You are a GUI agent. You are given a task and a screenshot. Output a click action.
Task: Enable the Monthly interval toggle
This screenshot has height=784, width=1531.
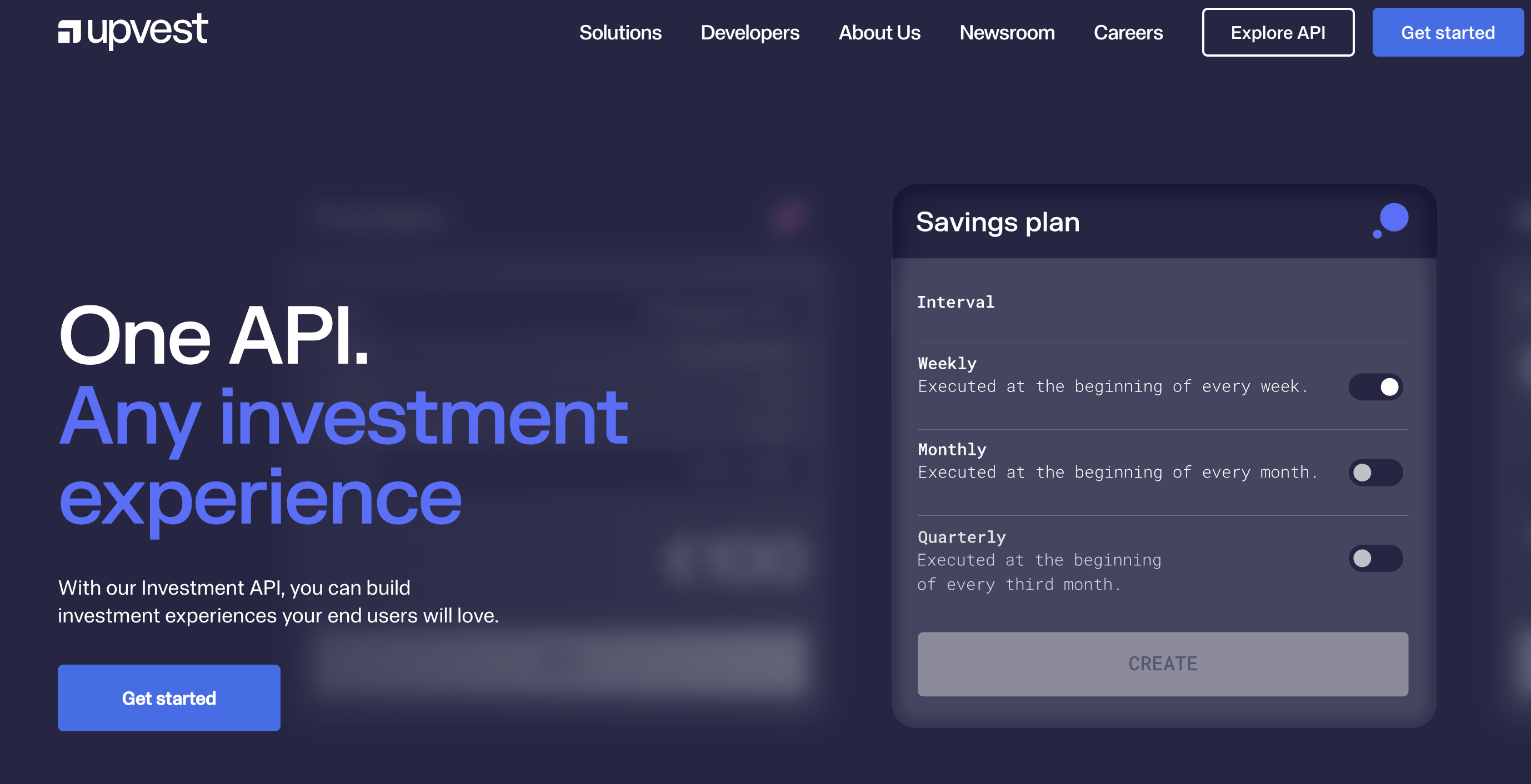1375,473
